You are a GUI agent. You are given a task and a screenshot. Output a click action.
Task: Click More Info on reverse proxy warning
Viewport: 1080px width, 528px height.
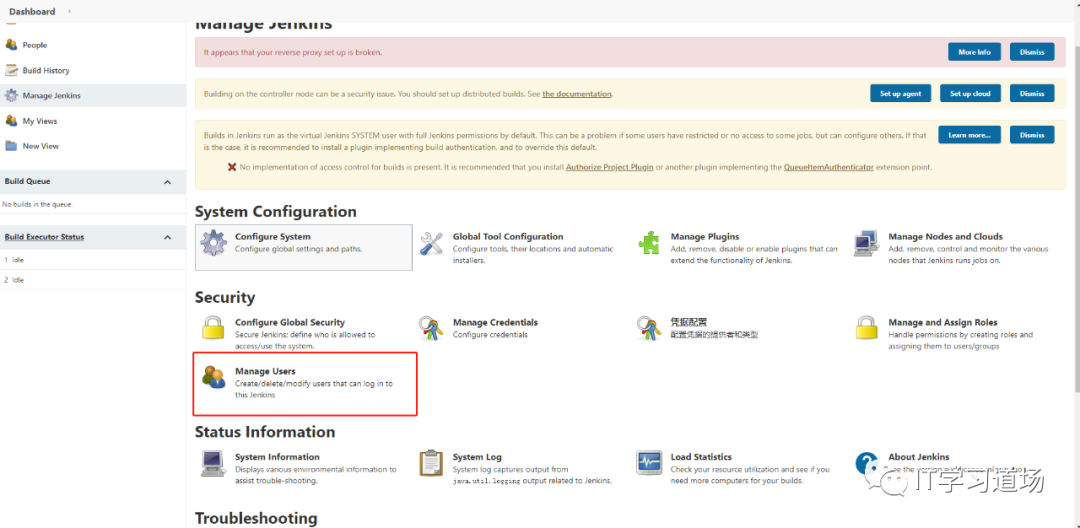975,52
